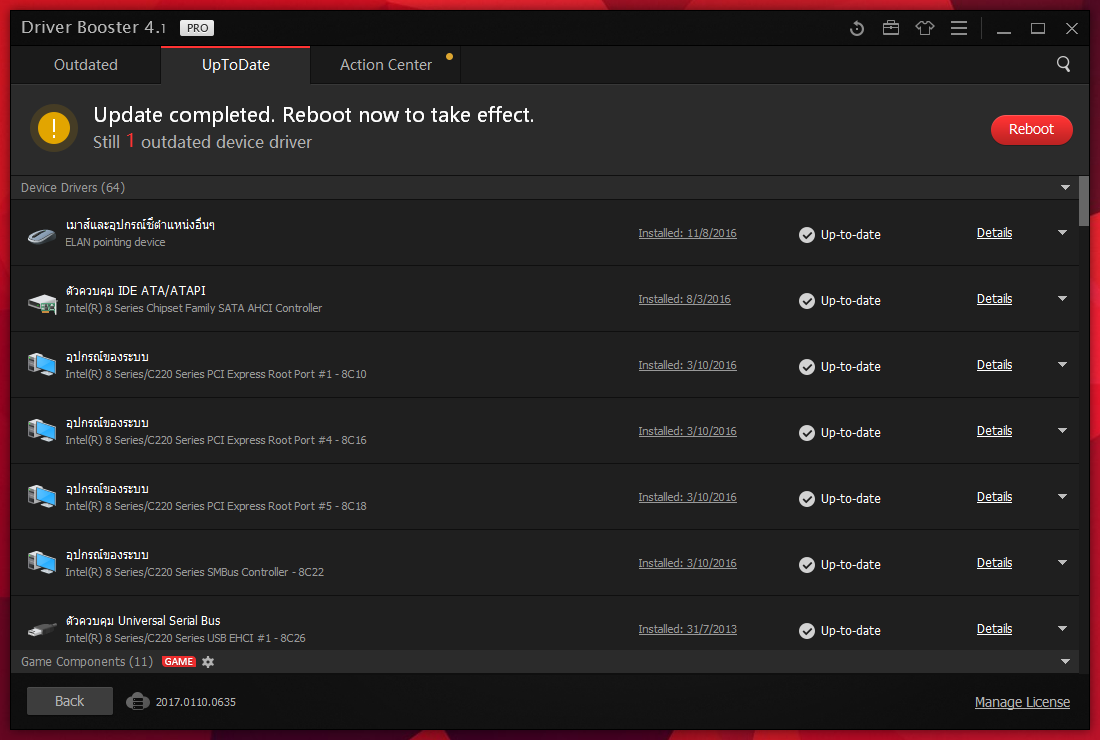Image resolution: width=1100 pixels, height=740 pixels.
Task: Click the driver list scrollbar thumb
Action: tap(1085, 200)
